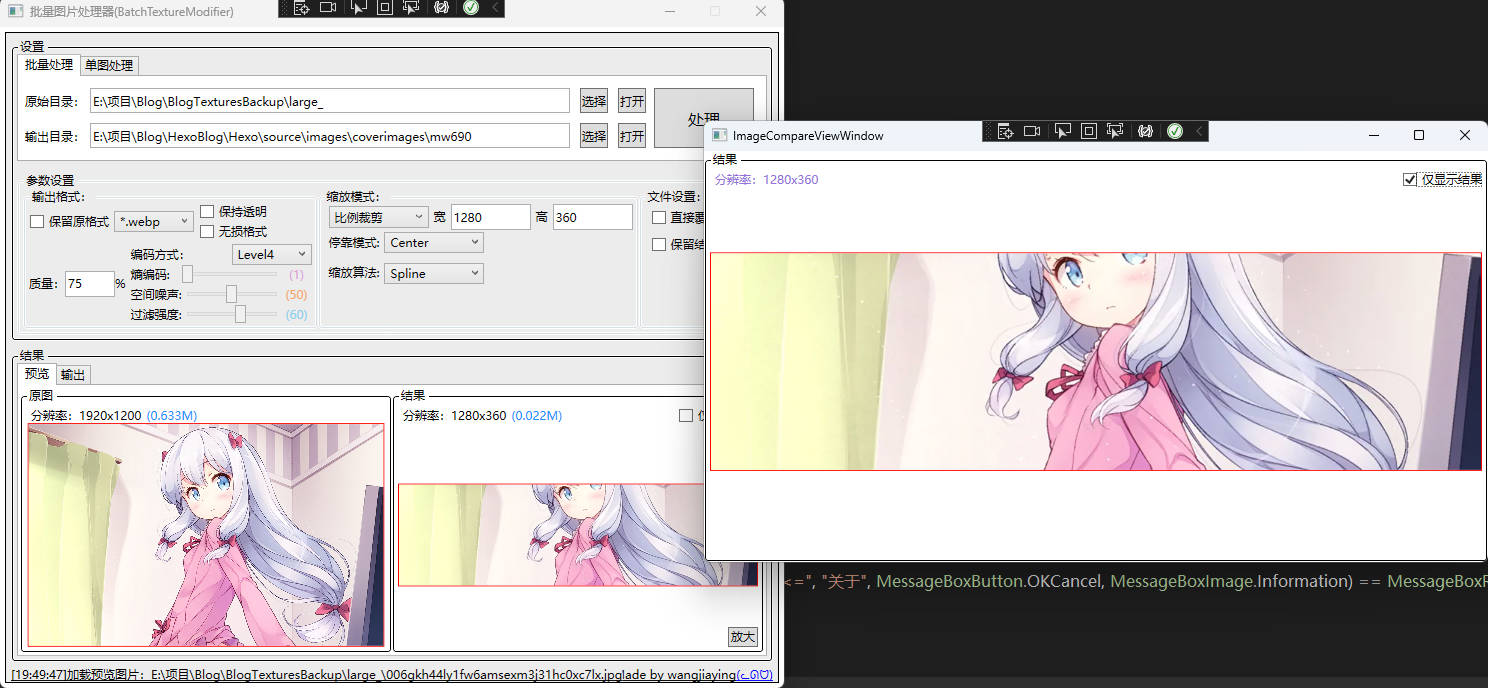Check the 保持透明 option

click(x=207, y=212)
